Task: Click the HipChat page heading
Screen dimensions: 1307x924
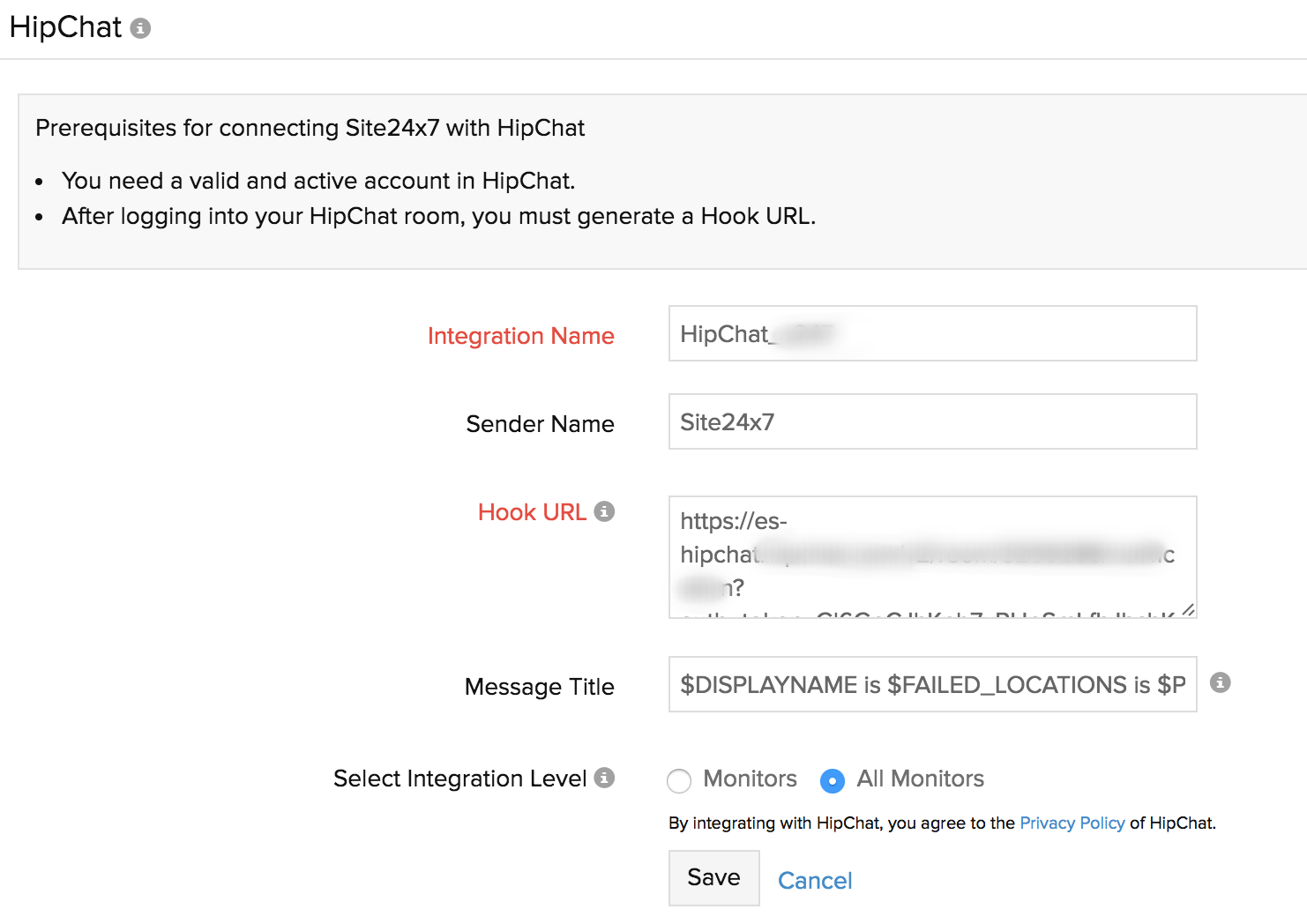Action: click(65, 27)
